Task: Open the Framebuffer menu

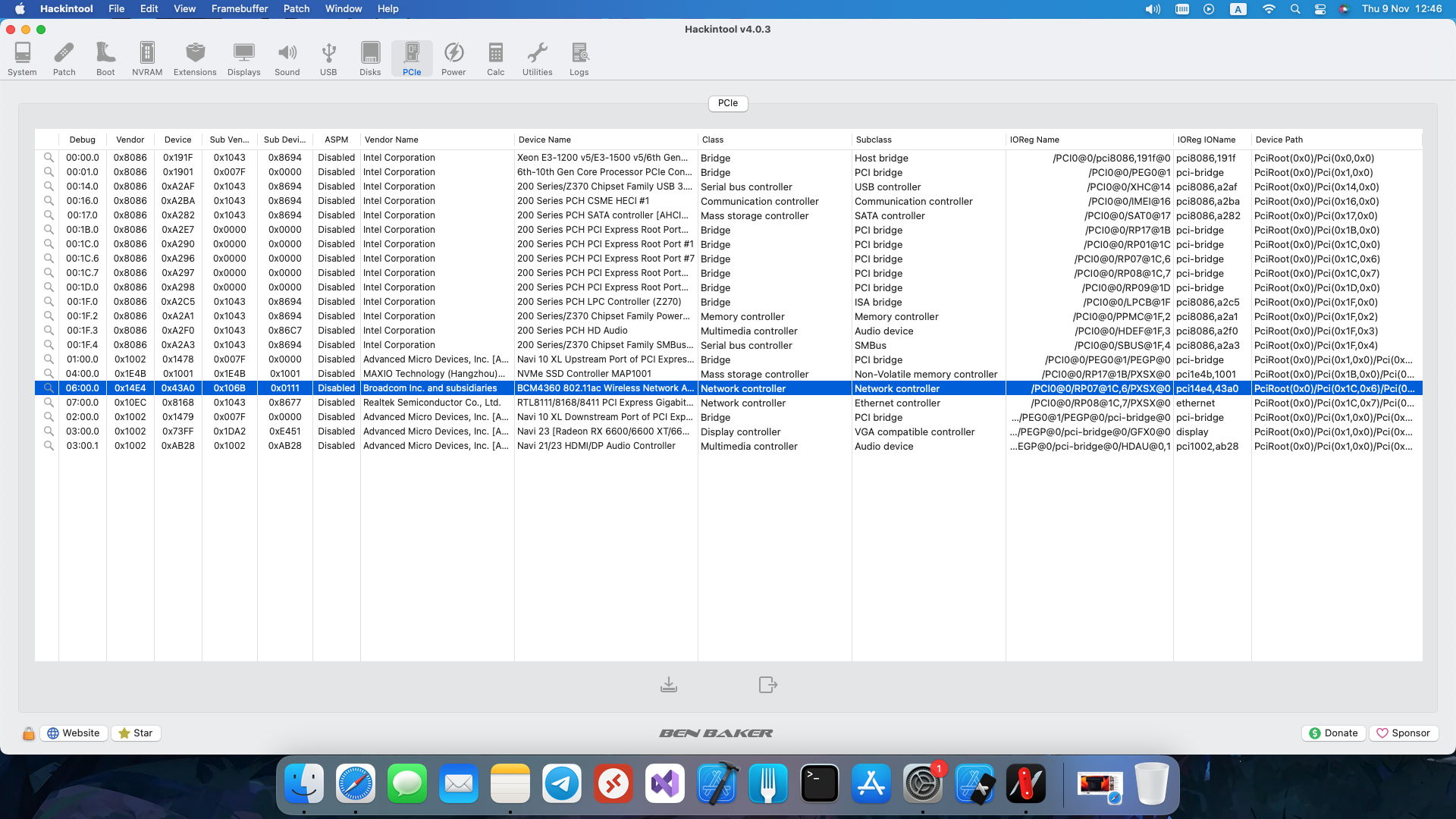Action: click(x=240, y=8)
